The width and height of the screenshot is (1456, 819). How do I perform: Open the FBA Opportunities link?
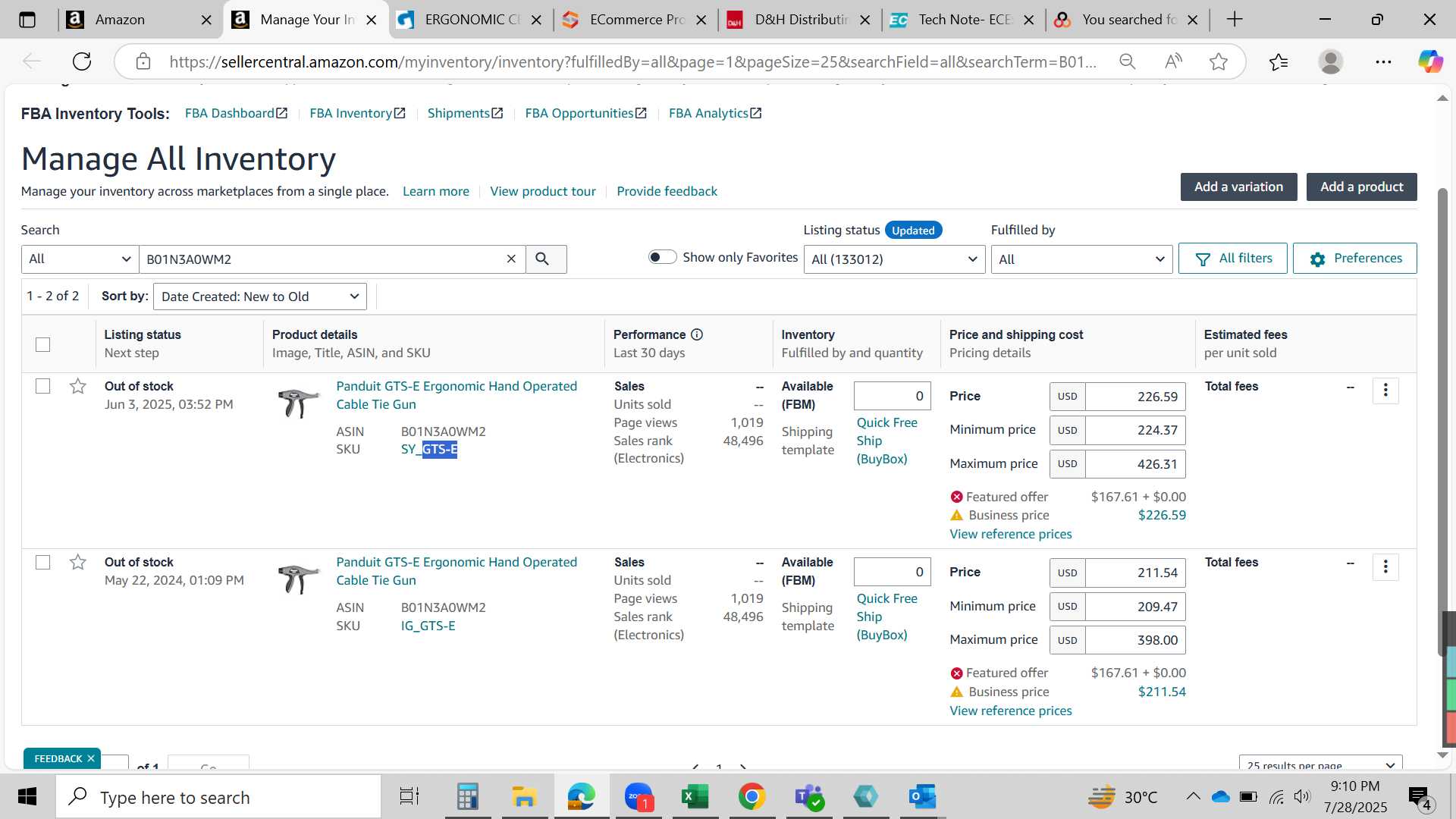tap(585, 113)
